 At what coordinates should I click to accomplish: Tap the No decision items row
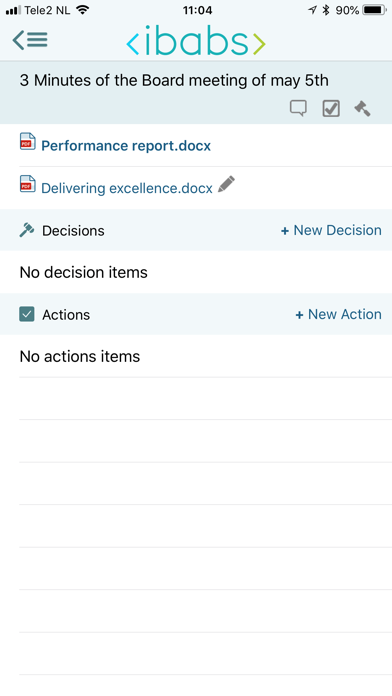tap(196, 272)
